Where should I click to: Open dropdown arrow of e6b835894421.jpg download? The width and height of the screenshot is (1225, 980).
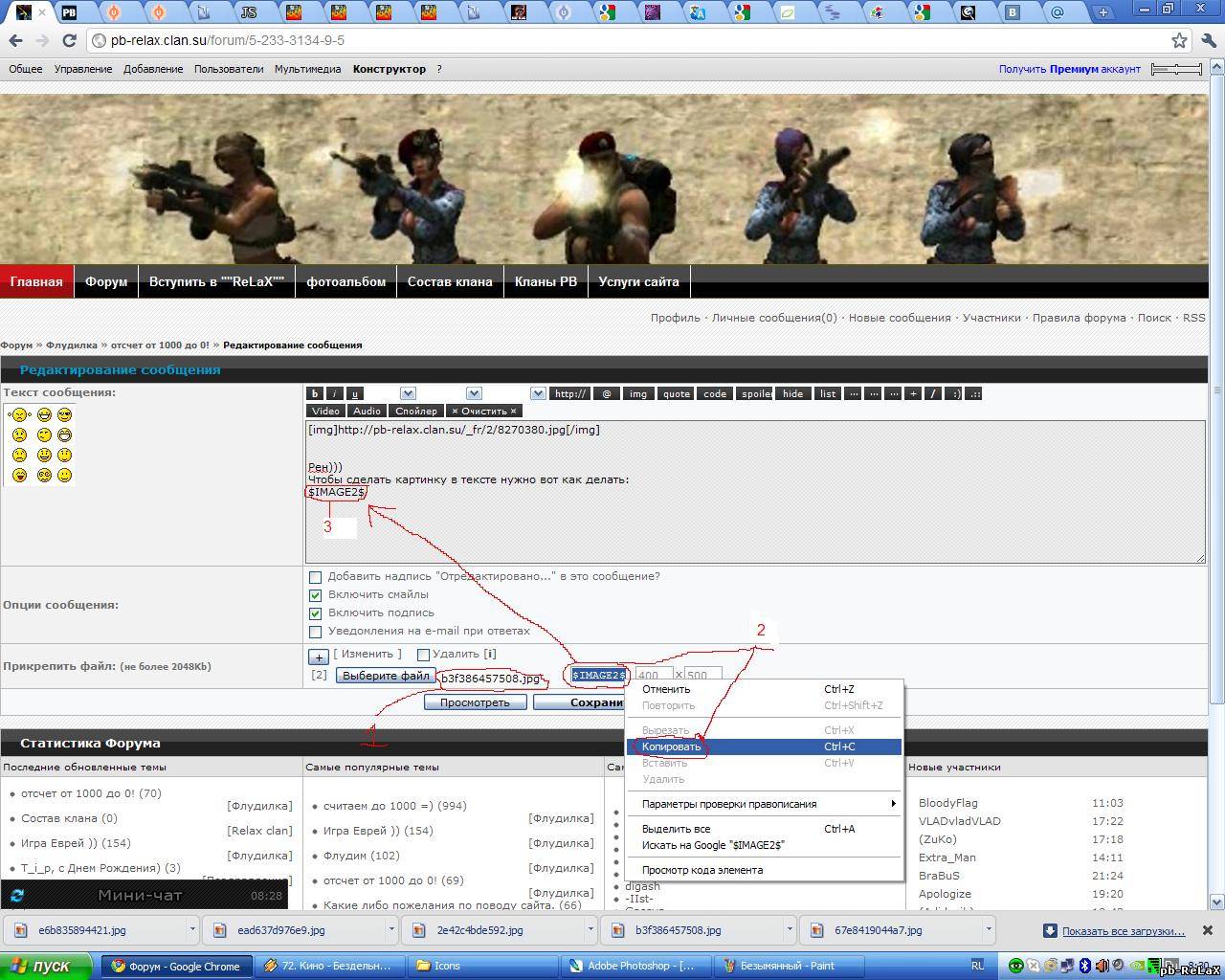(192, 929)
